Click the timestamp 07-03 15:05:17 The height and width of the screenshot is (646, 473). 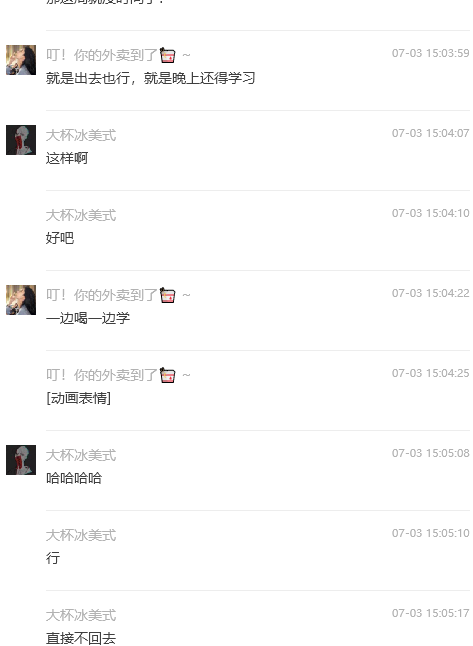[431, 613]
